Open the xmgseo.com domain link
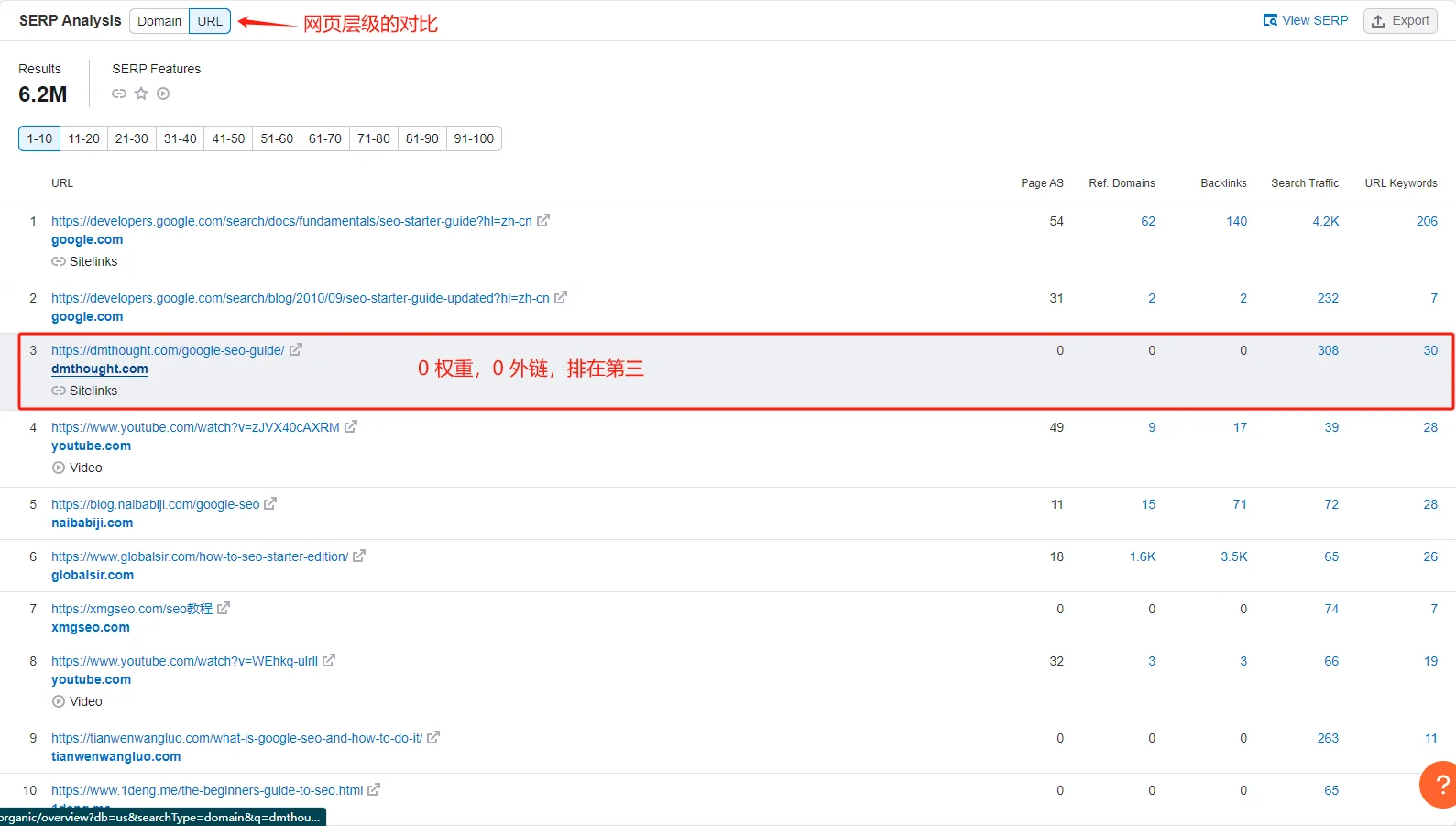The image size is (1456, 826). [91, 627]
